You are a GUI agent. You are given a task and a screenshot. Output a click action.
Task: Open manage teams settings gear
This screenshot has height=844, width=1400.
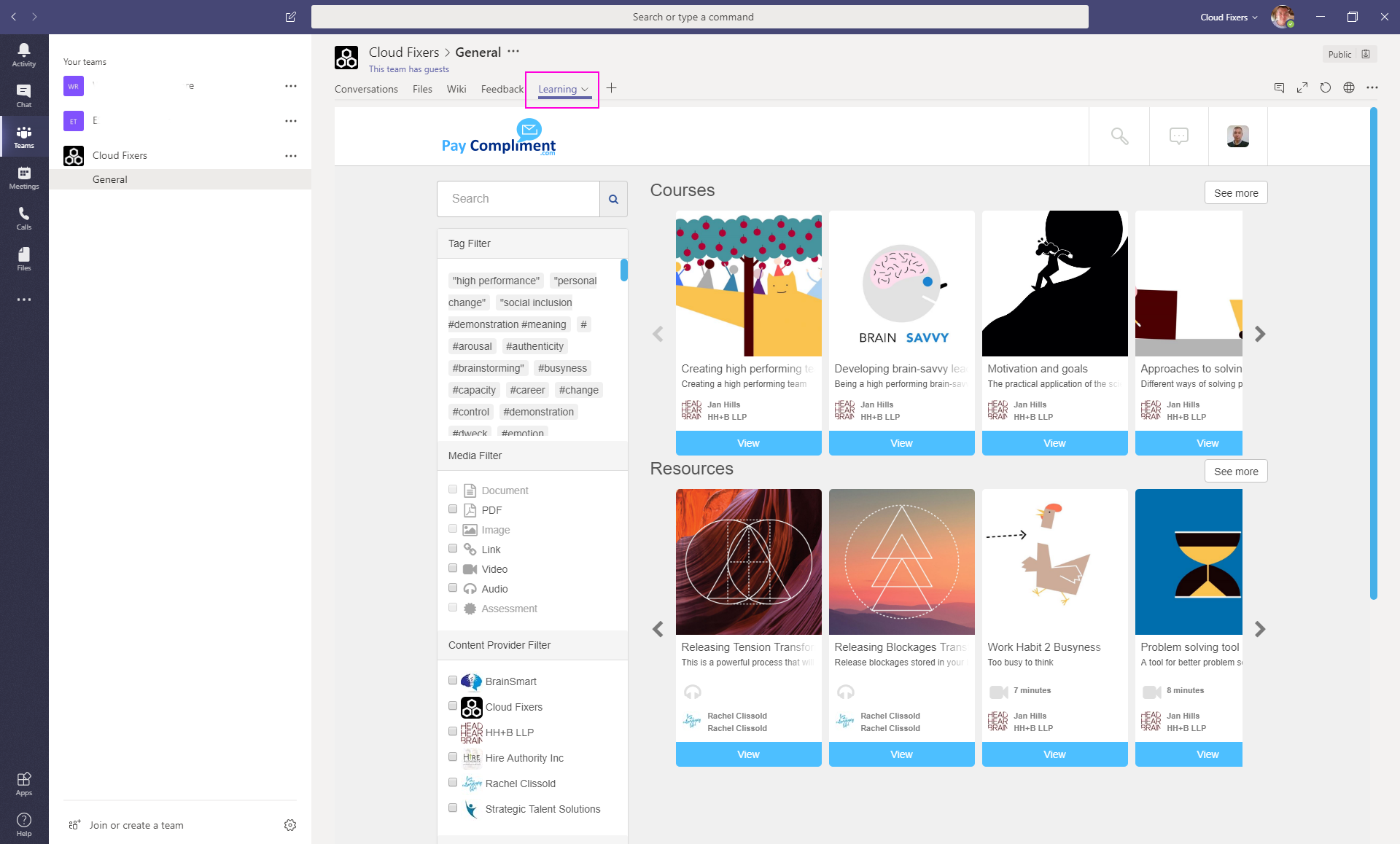(x=290, y=825)
